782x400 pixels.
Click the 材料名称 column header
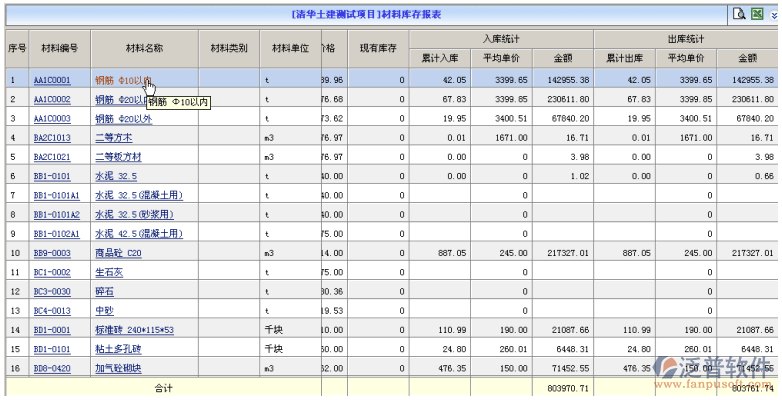coord(145,48)
